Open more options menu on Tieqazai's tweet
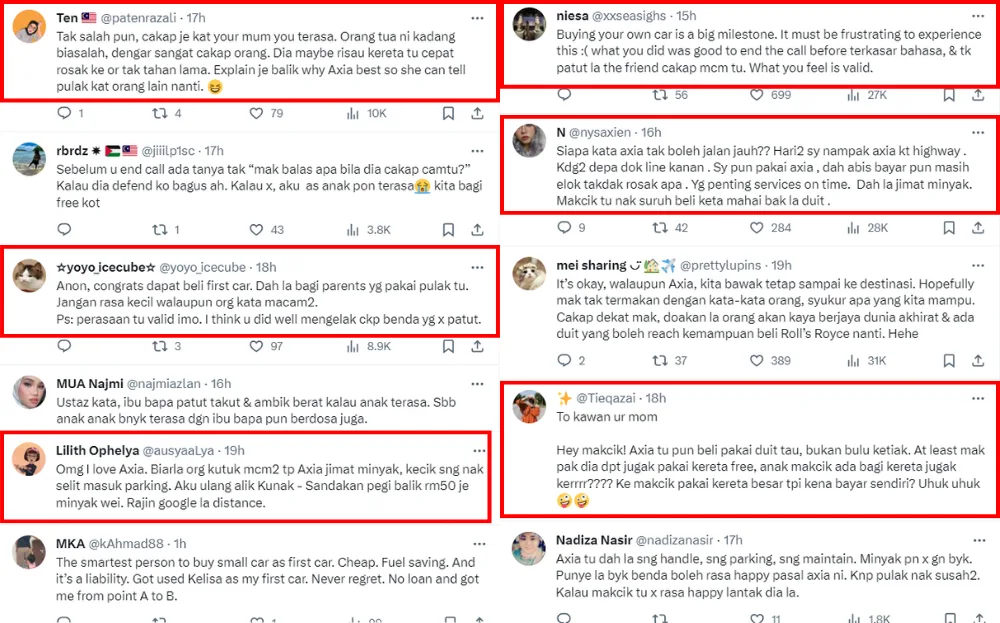The image size is (1000, 623). click(978, 398)
